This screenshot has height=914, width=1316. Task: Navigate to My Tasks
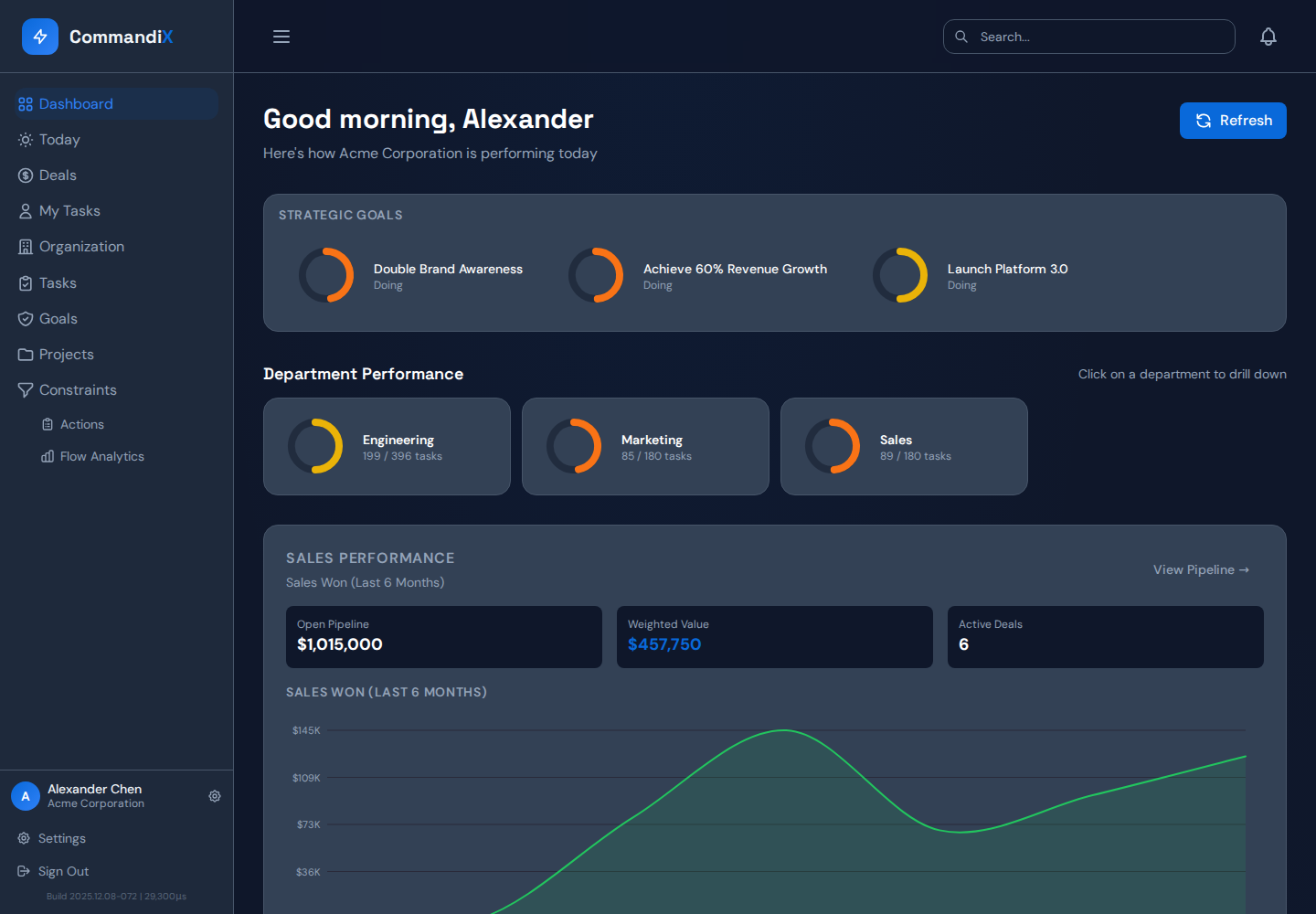pos(117,211)
